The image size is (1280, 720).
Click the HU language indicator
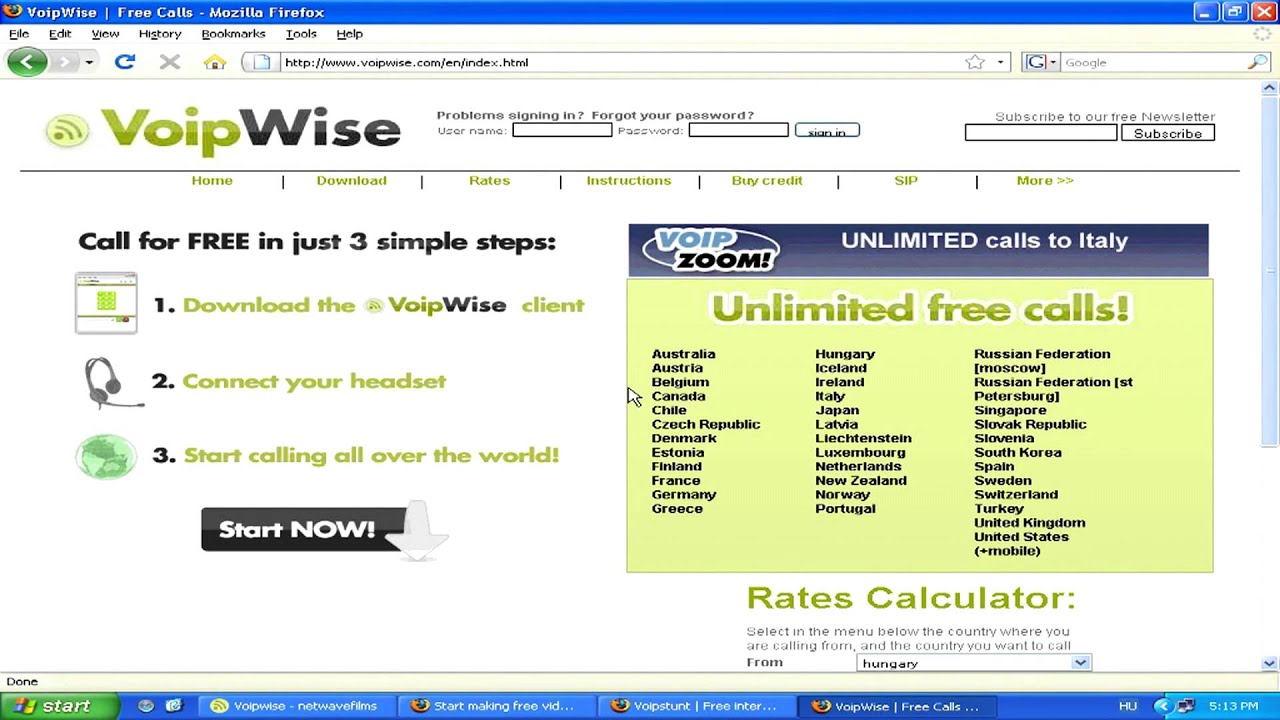point(1127,706)
